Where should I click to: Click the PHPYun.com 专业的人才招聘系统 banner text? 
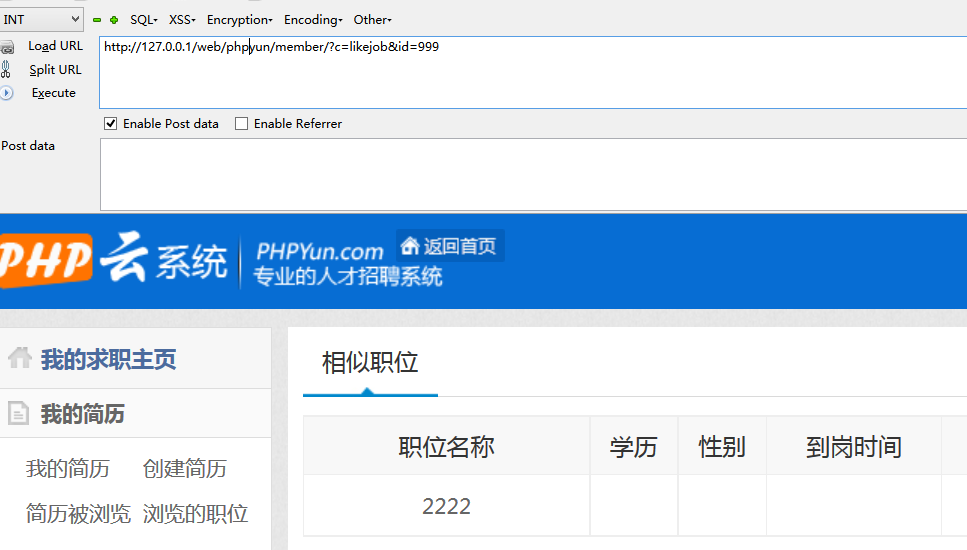[x=348, y=263]
